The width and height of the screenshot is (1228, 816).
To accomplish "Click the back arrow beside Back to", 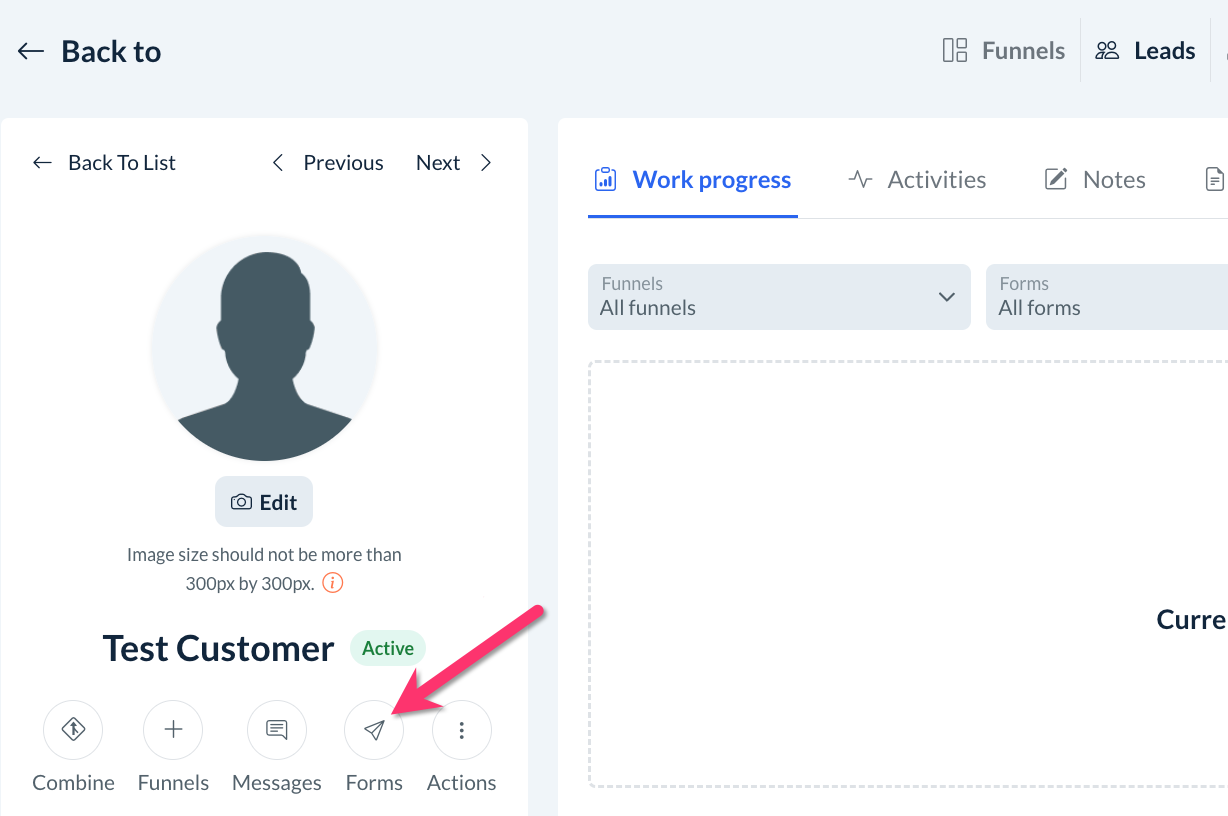I will pyautogui.click(x=31, y=52).
